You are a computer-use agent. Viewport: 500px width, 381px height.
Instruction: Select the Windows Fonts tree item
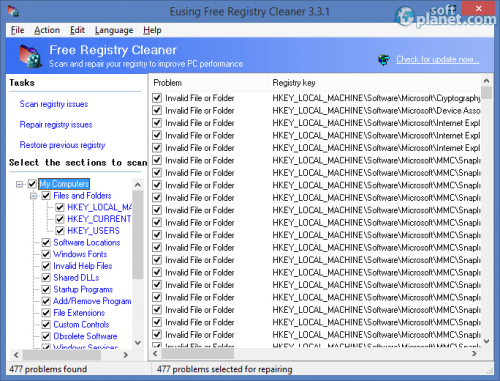tap(80, 254)
